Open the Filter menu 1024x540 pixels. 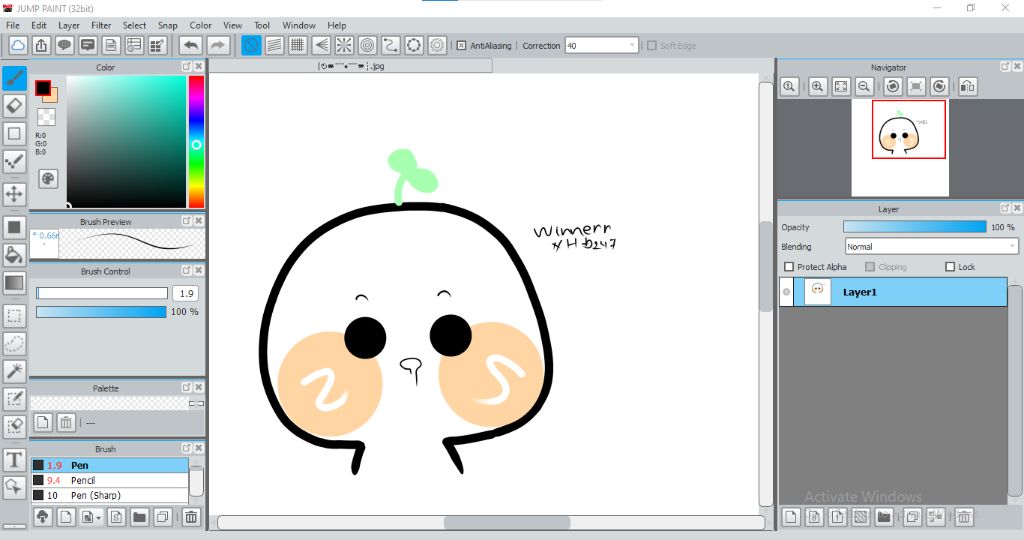coord(101,25)
